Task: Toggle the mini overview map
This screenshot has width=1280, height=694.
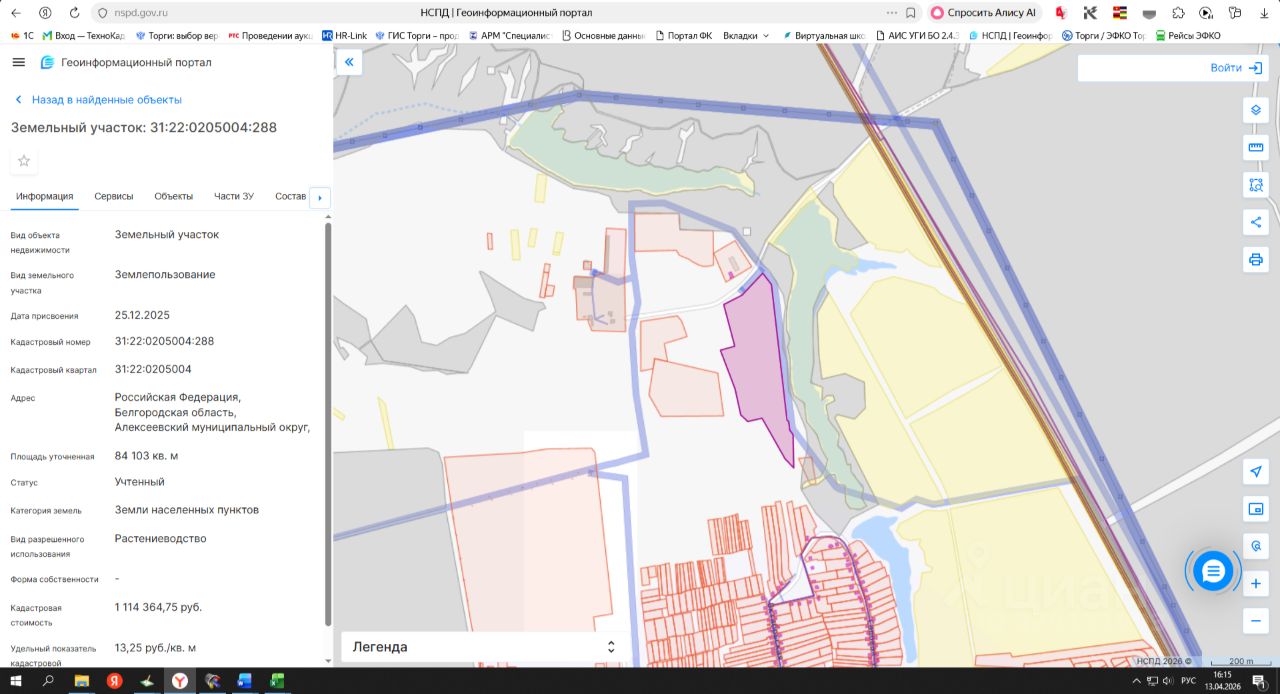Action: (1255, 509)
